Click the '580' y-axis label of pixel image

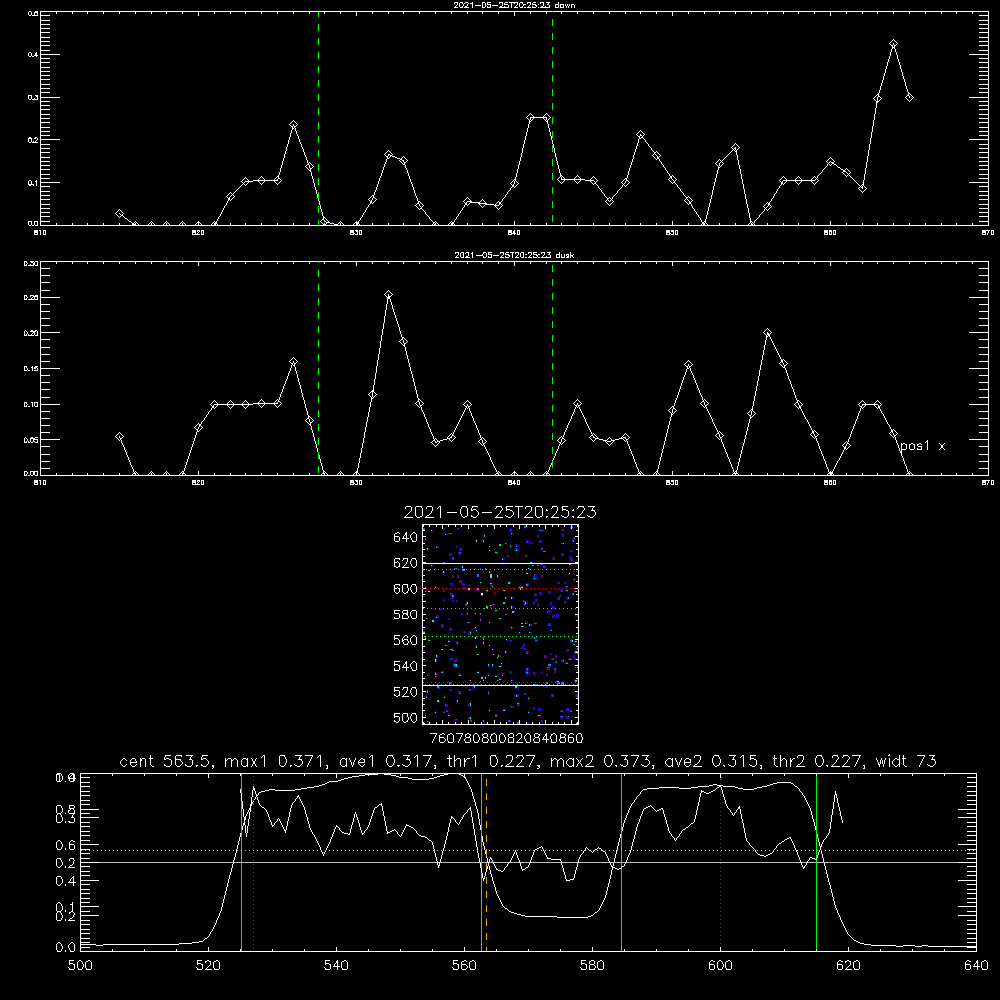click(x=406, y=615)
